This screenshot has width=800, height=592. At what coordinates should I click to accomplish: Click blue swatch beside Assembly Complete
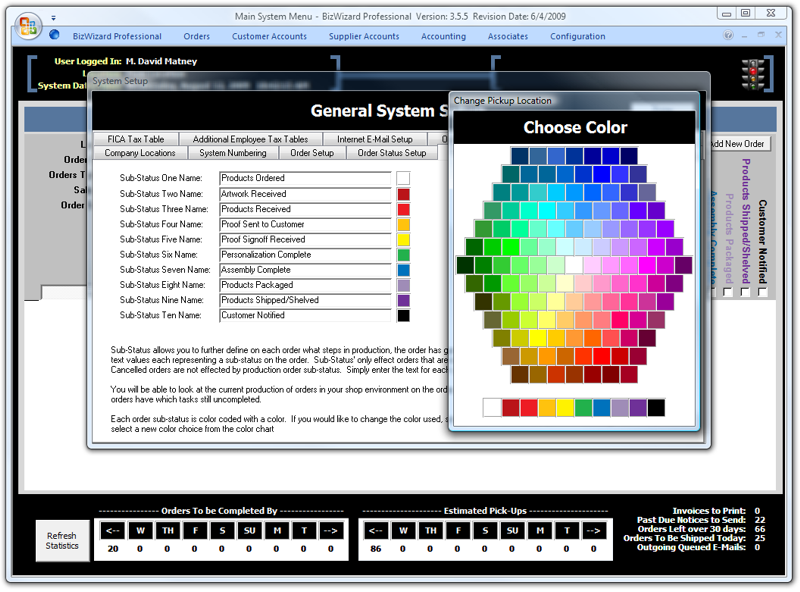click(403, 270)
